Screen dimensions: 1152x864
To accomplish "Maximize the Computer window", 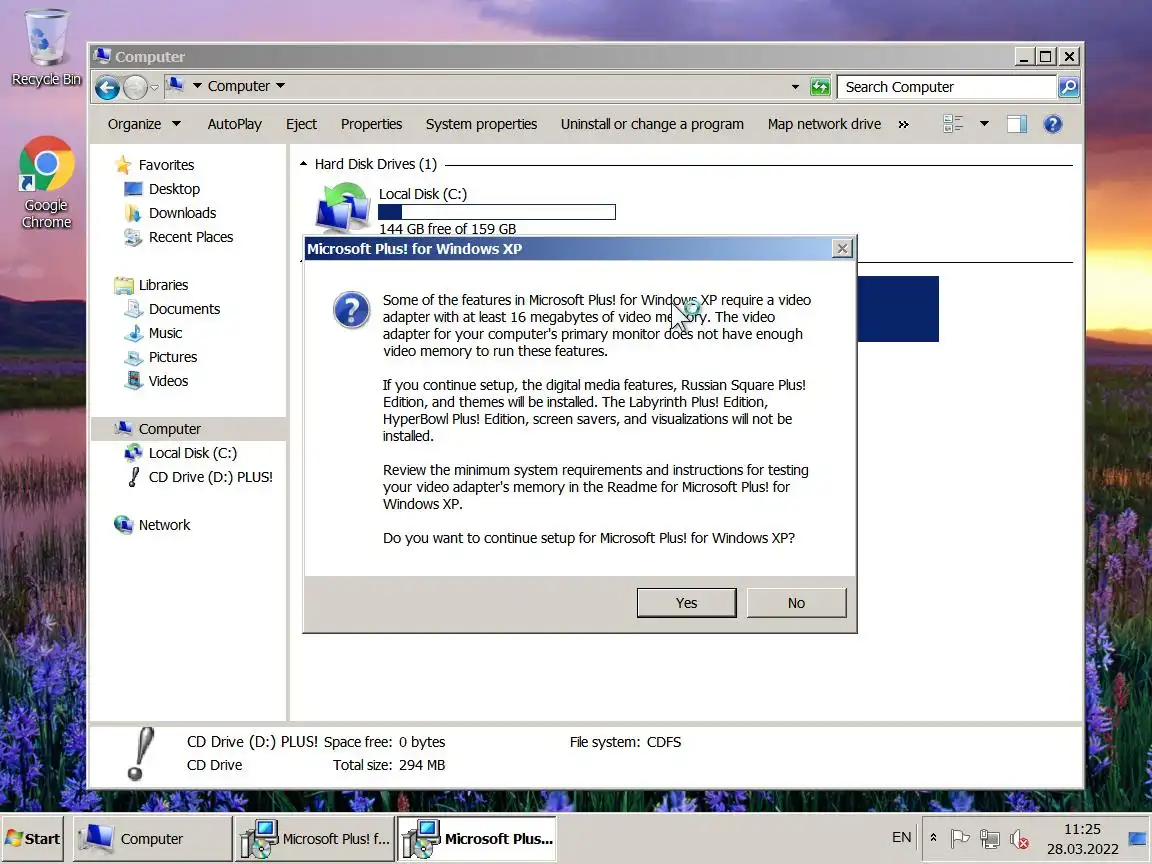I will (x=1045, y=57).
